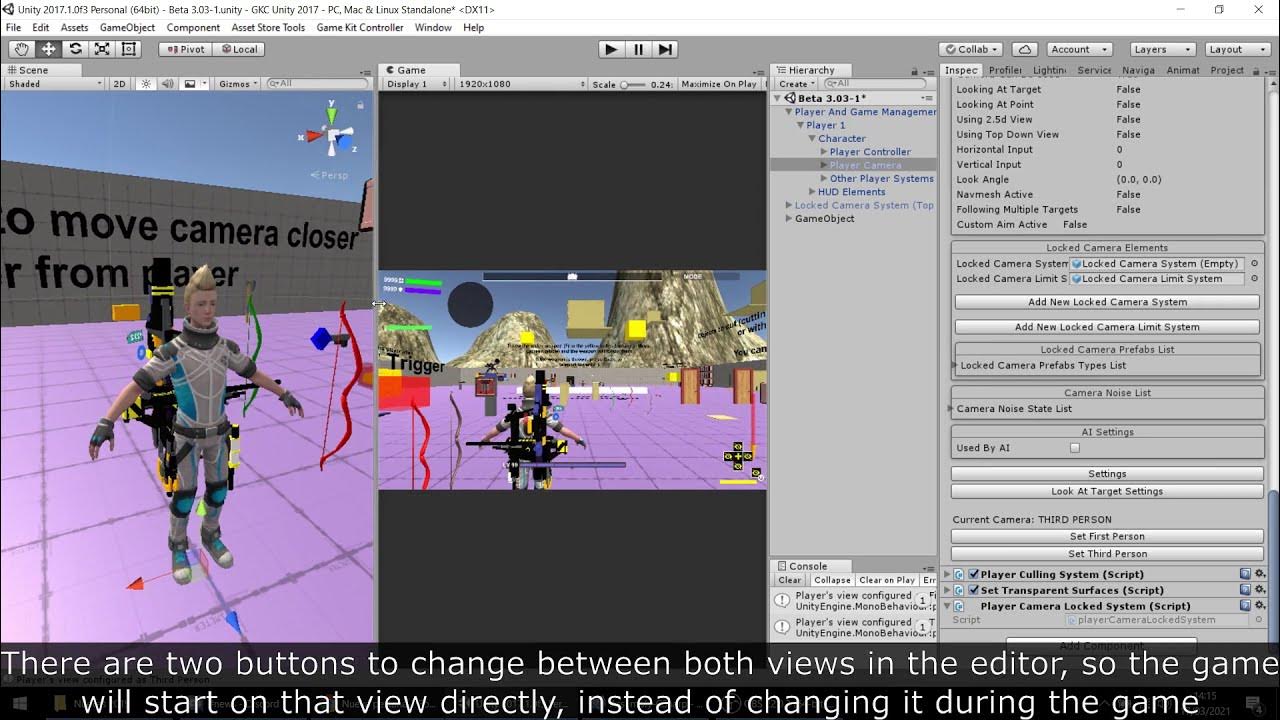Image resolution: width=1280 pixels, height=720 pixels.
Task: Open the Gizmos dropdown
Action: coord(238,84)
